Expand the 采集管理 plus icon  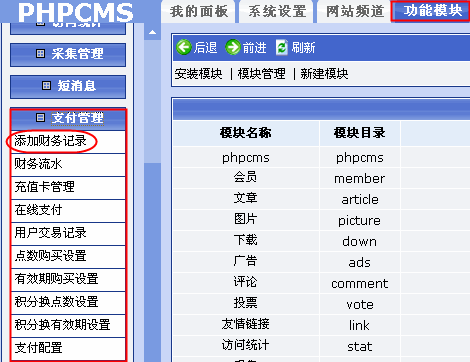(x=40, y=53)
